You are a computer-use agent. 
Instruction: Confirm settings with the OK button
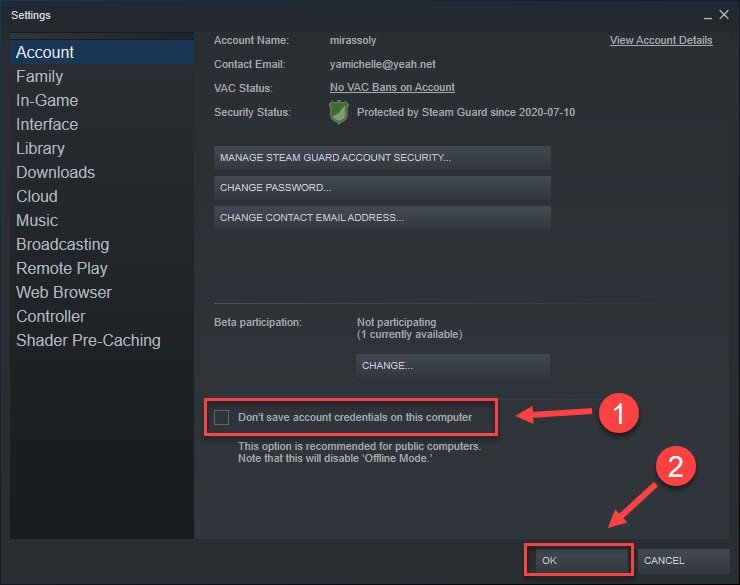579,561
